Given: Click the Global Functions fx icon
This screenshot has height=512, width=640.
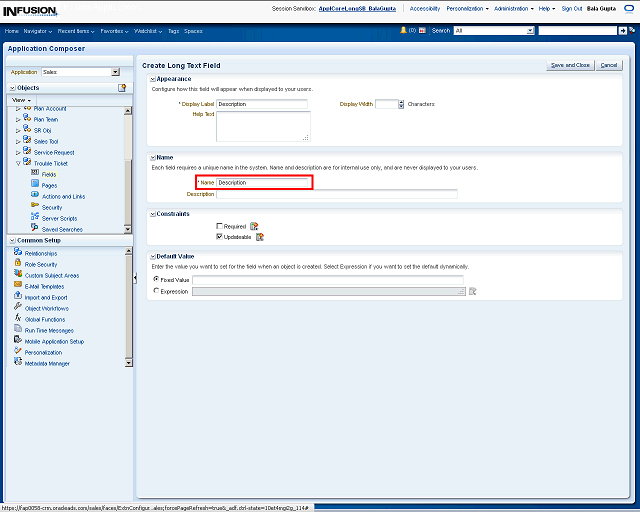Looking at the screenshot, I should pyautogui.click(x=18, y=319).
